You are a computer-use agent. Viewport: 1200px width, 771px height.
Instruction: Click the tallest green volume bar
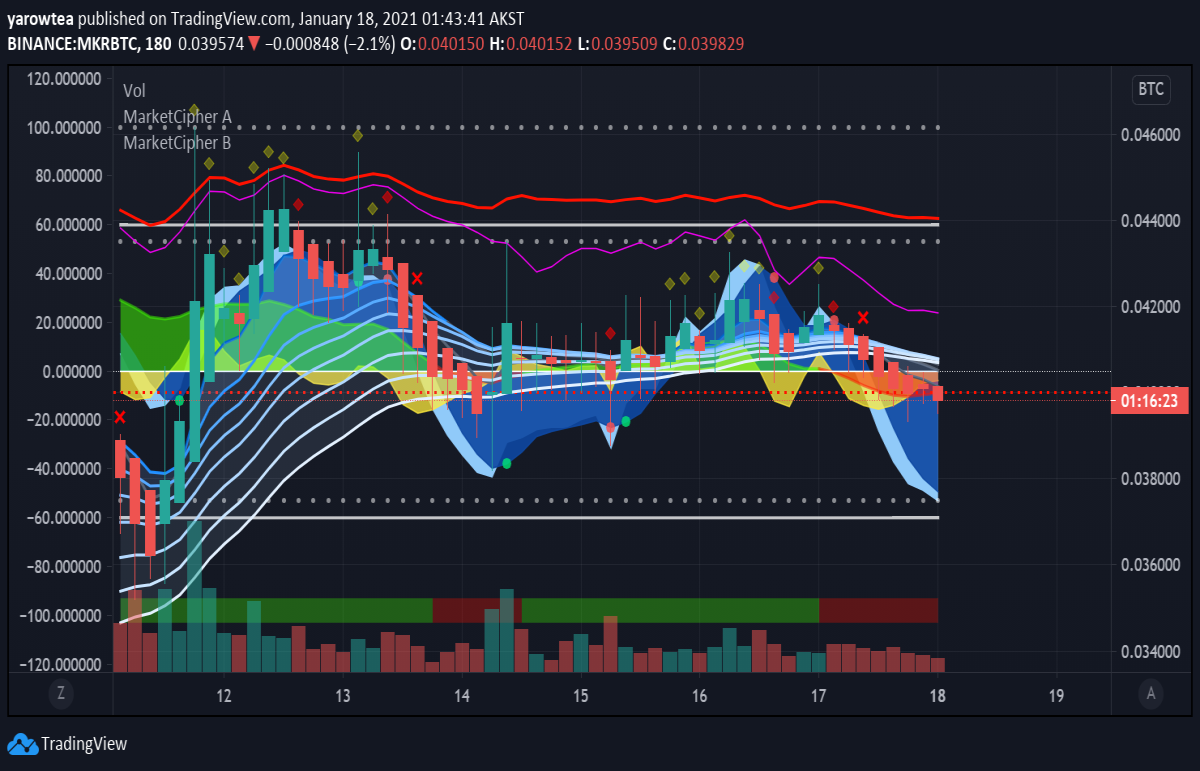point(194,596)
